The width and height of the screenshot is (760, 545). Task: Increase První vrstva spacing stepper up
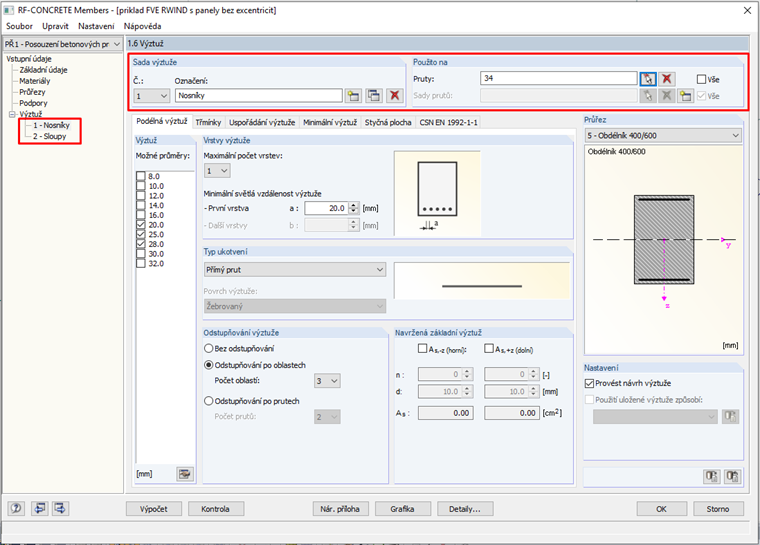354,205
